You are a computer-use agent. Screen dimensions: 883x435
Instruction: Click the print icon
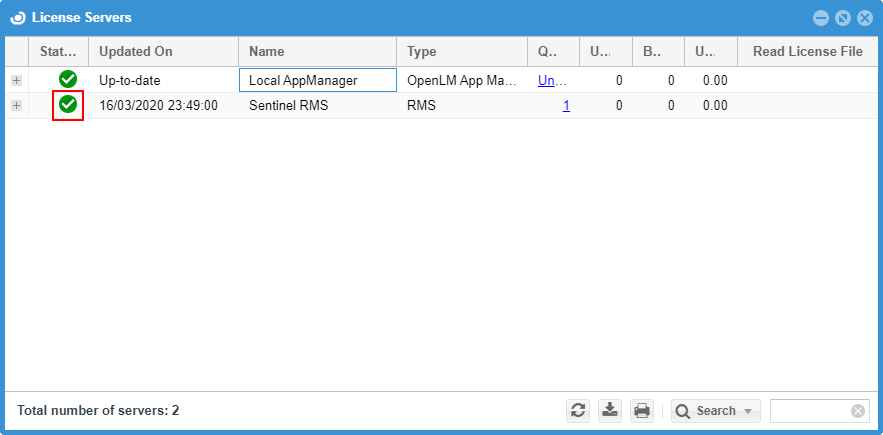(642, 411)
